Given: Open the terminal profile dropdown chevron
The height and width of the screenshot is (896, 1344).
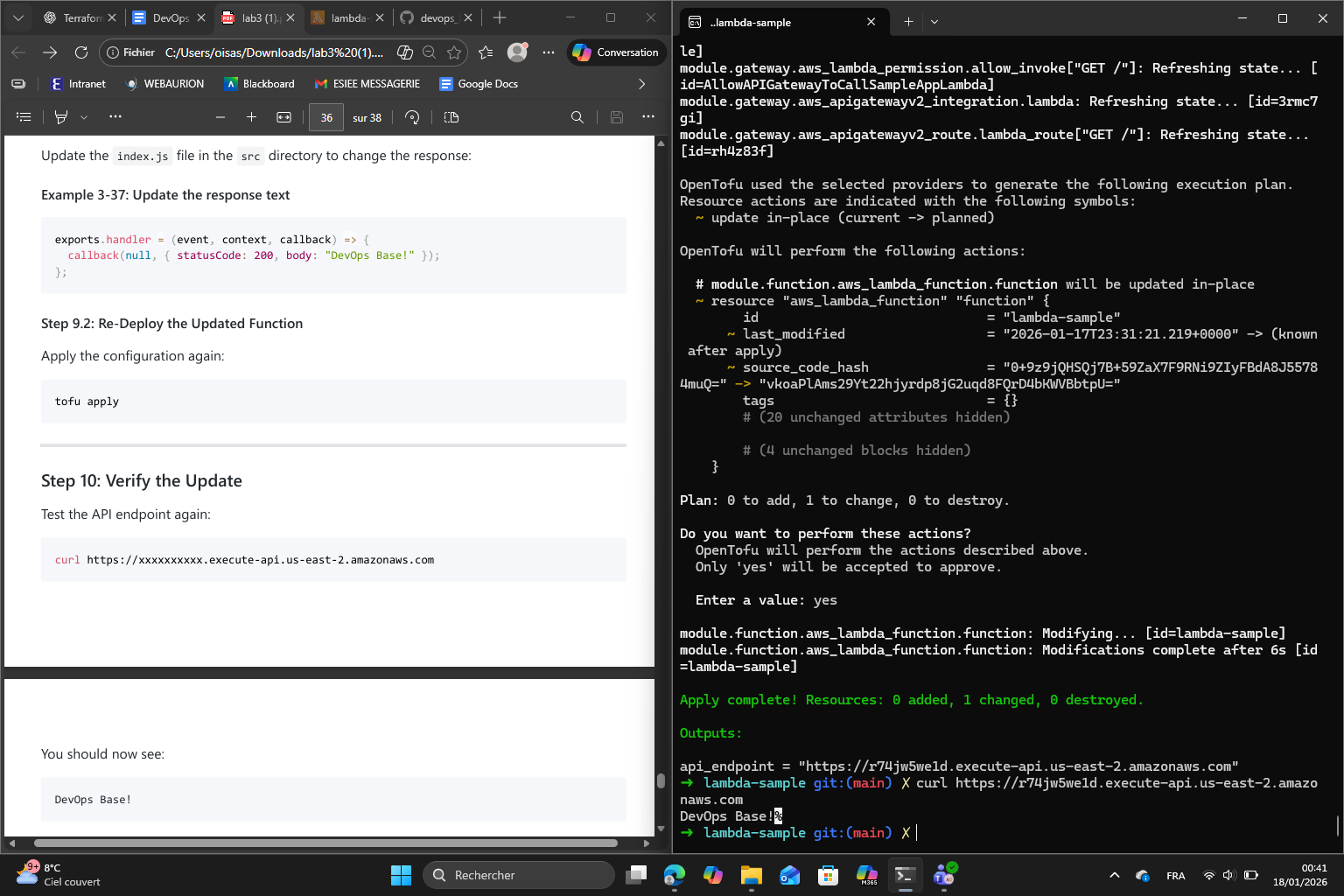Looking at the screenshot, I should pos(934,21).
